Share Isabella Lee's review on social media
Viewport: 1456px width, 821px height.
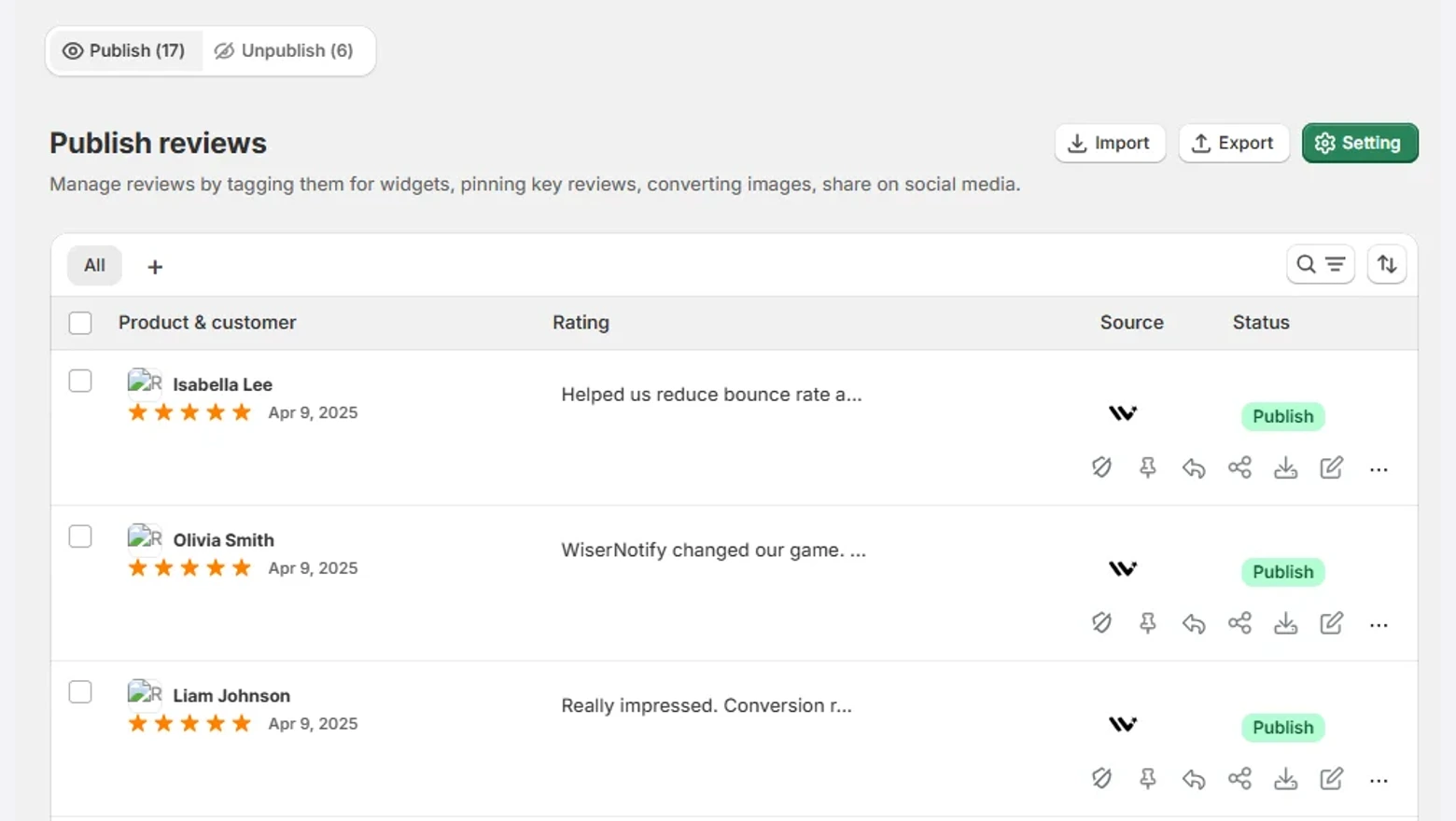(x=1239, y=467)
